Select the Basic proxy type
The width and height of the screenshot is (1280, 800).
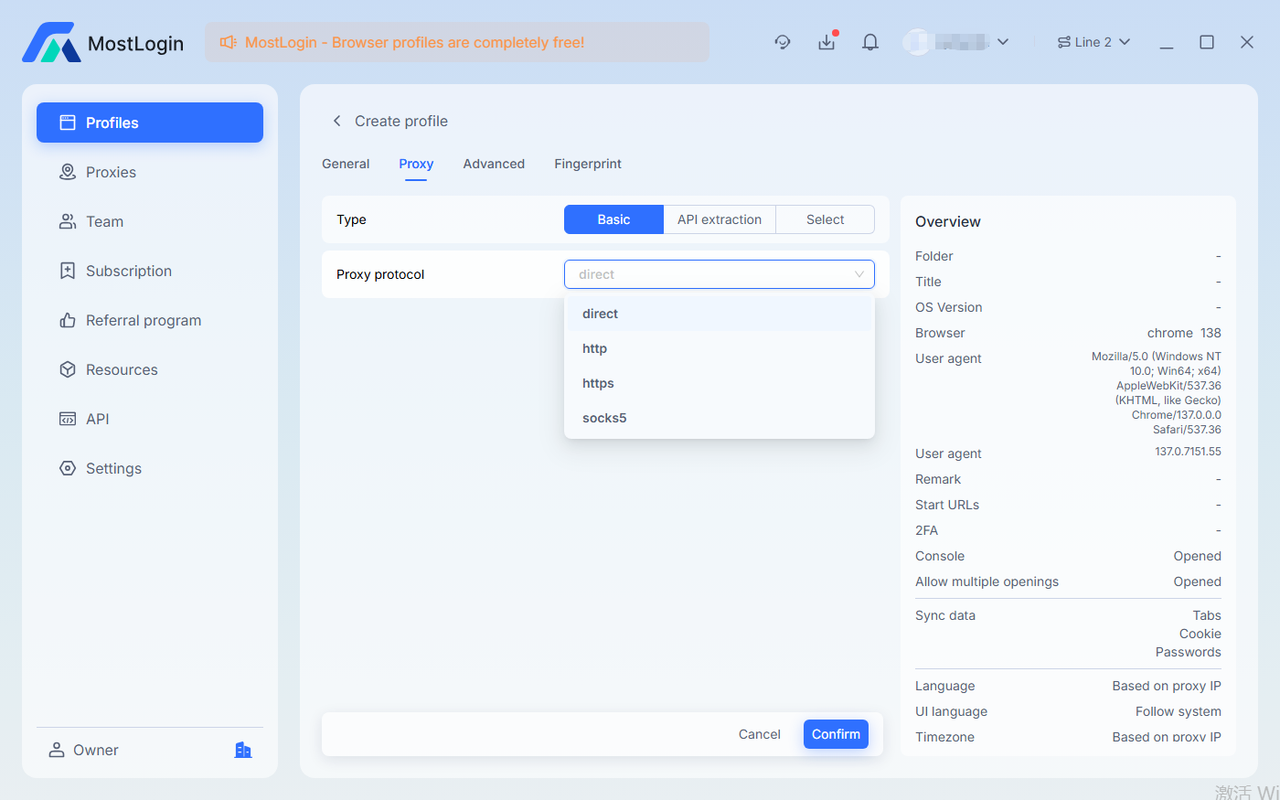click(613, 219)
